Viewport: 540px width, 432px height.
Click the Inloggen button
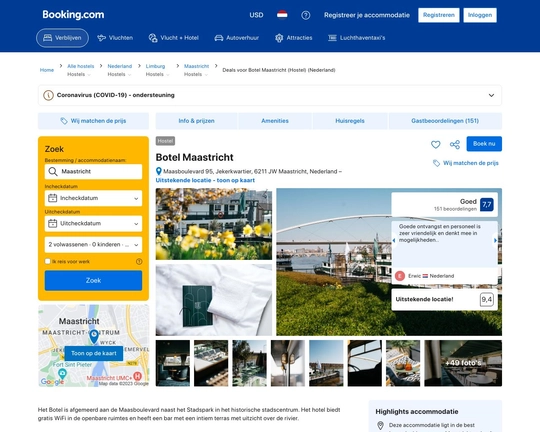(x=480, y=15)
